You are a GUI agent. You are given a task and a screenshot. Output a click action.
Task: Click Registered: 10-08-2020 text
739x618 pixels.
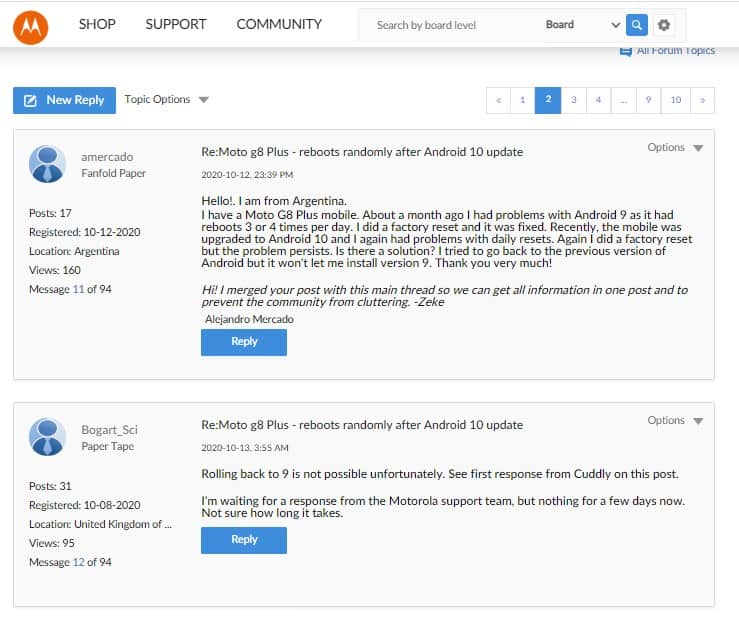(x=84, y=505)
